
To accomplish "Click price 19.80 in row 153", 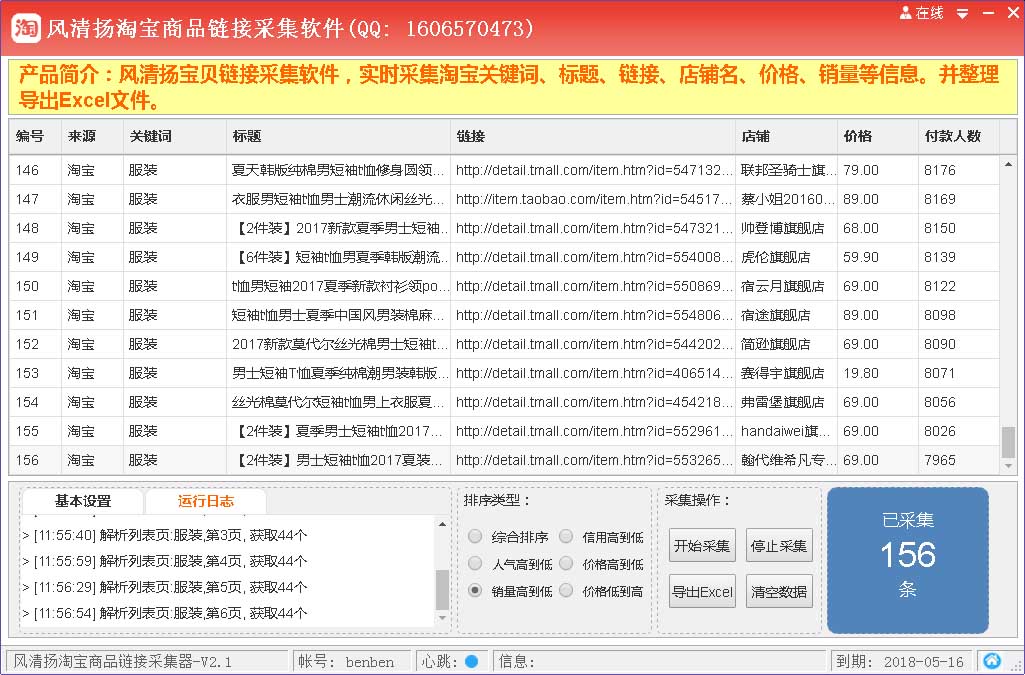I will click(x=860, y=373).
